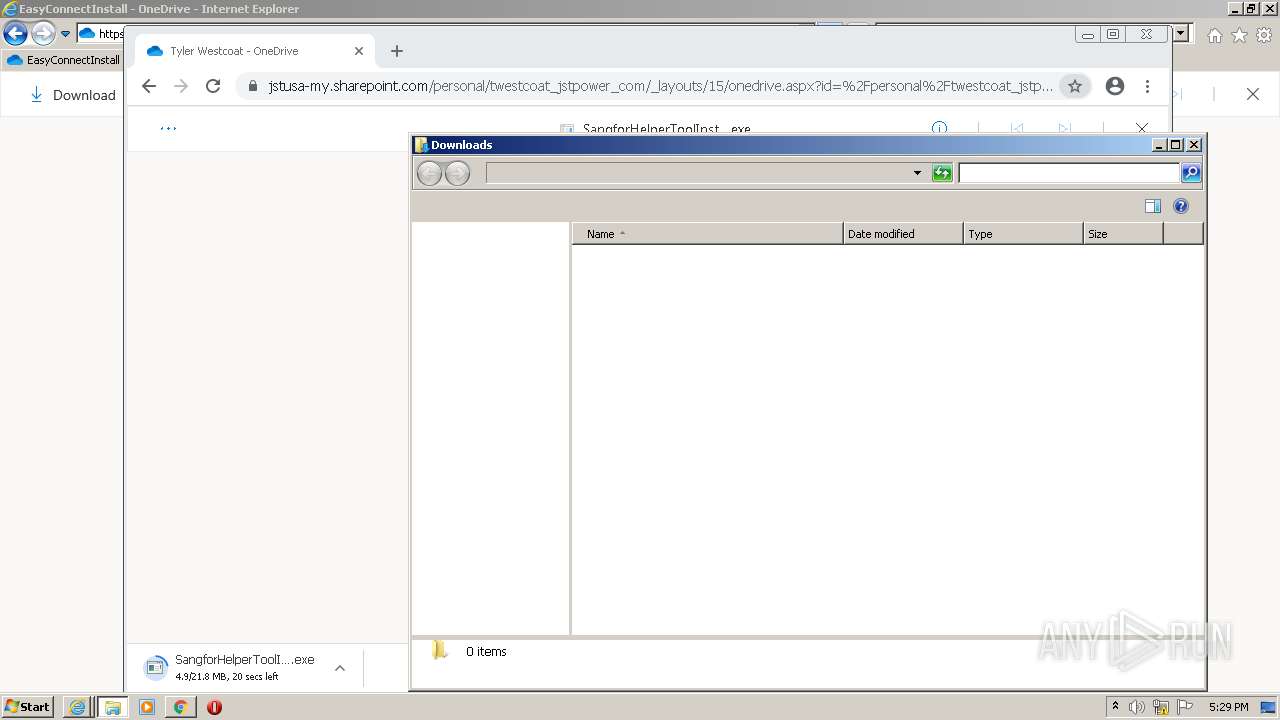Go back in Chrome using back arrow
This screenshot has height=720, width=1280.
pyautogui.click(x=149, y=86)
